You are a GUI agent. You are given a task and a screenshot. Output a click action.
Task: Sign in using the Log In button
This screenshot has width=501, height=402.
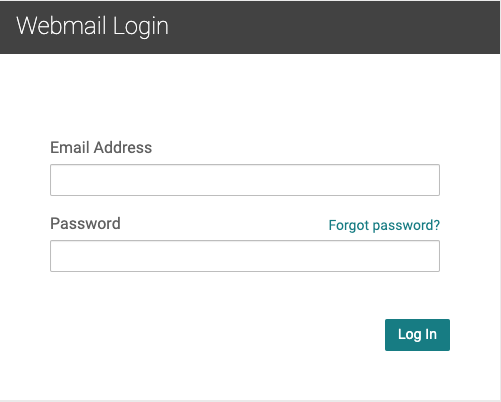pyautogui.click(x=417, y=335)
